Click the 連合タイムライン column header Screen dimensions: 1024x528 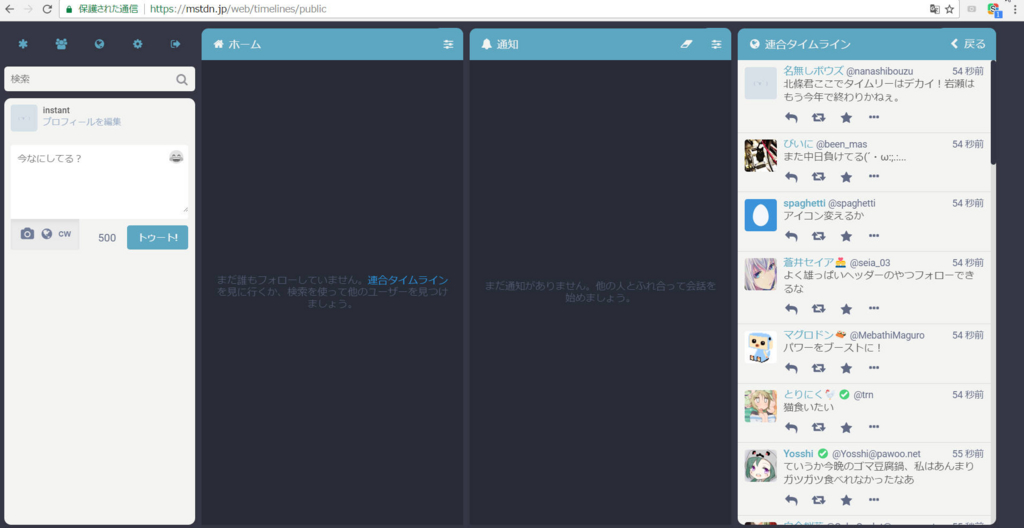tap(867, 44)
